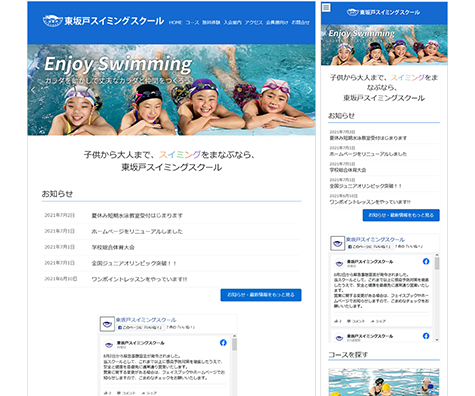Show the previous slide with the left carousel arrow
475x396 pixels.
coord(33,90)
